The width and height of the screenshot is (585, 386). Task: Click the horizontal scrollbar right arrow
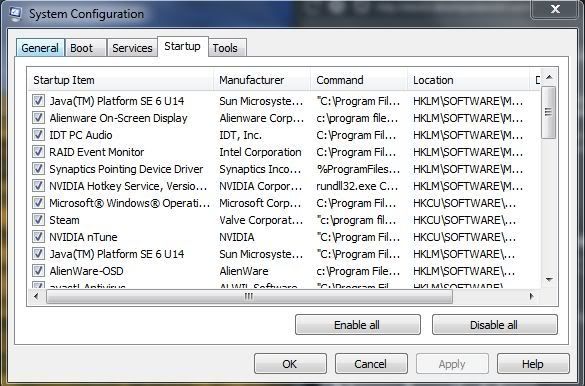coord(532,296)
